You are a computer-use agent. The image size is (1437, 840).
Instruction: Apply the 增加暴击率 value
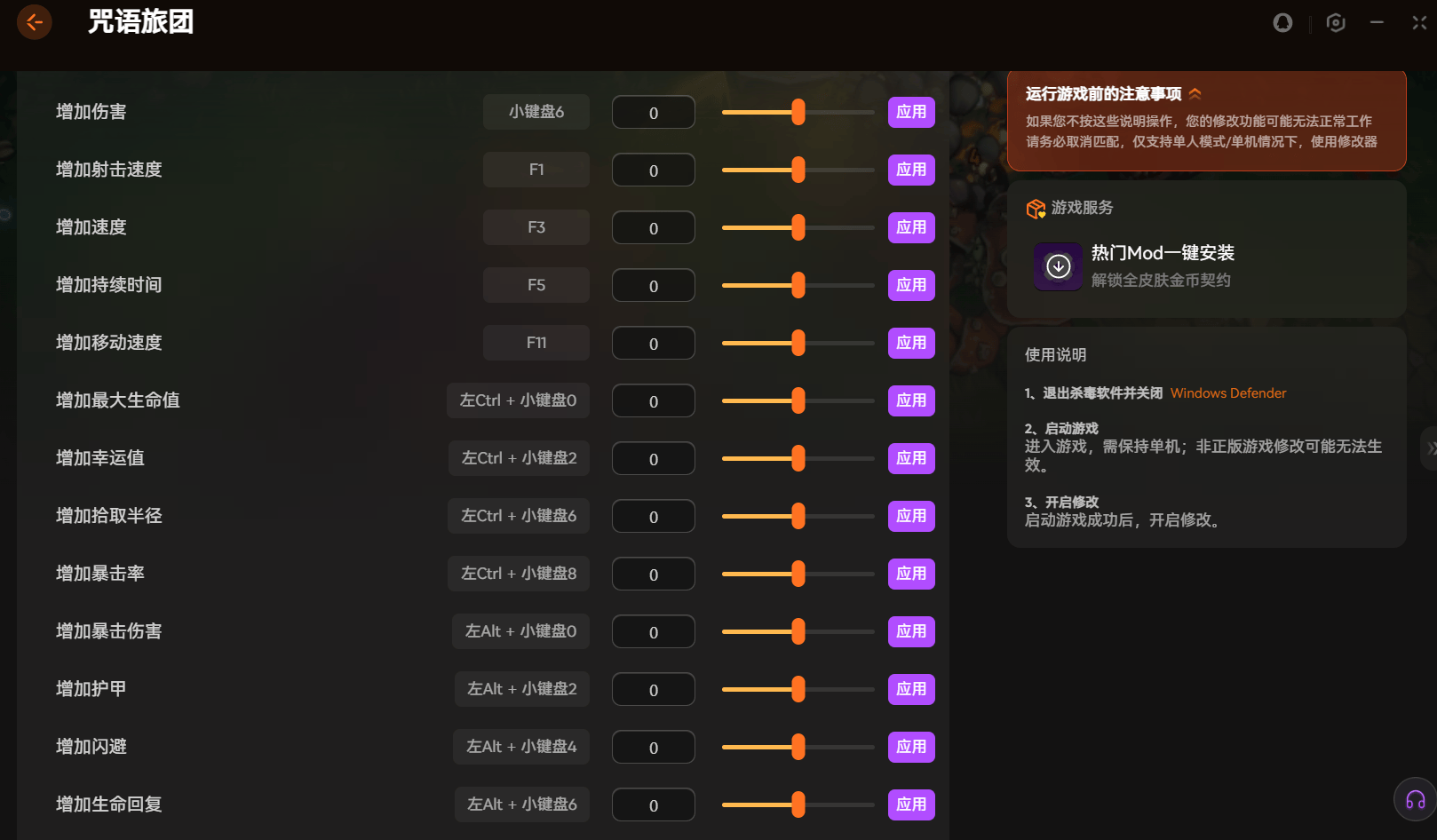tap(911, 575)
